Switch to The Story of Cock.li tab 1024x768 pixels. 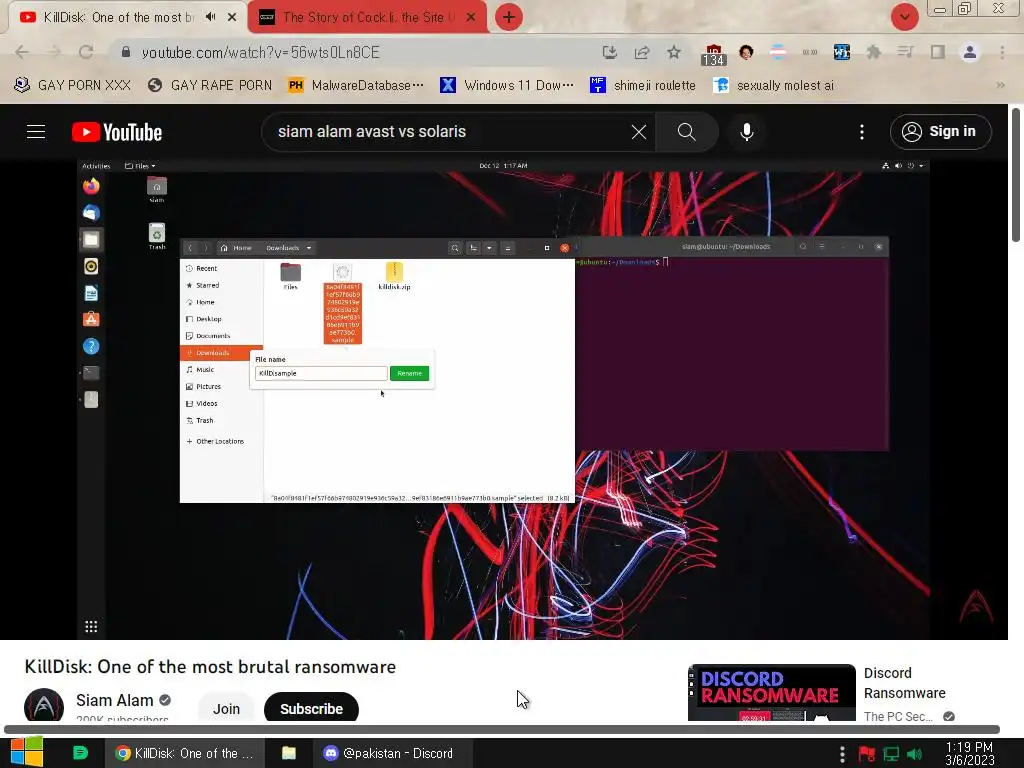tap(366, 17)
